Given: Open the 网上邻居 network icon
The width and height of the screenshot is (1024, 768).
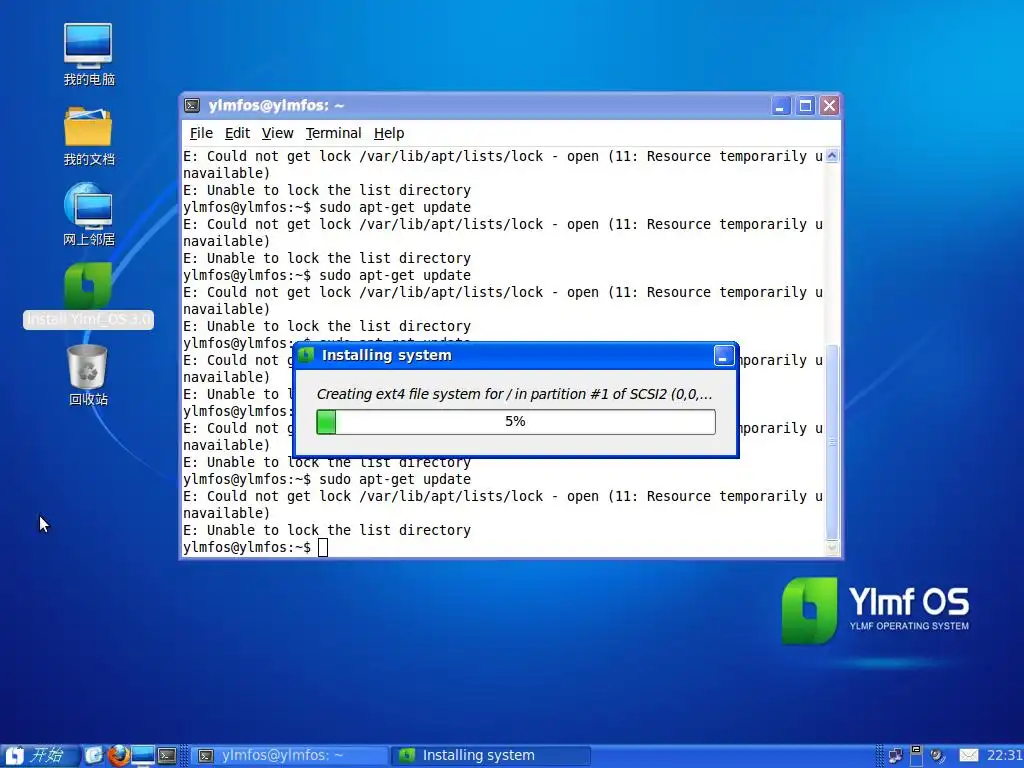Looking at the screenshot, I should click(x=88, y=216).
